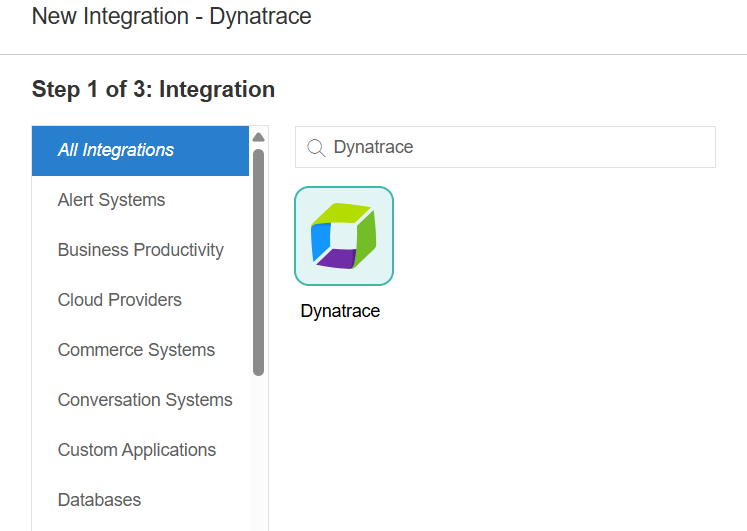Click the sidebar scrollbar thumb
Viewport: 747px width, 531px height.
tap(258, 260)
